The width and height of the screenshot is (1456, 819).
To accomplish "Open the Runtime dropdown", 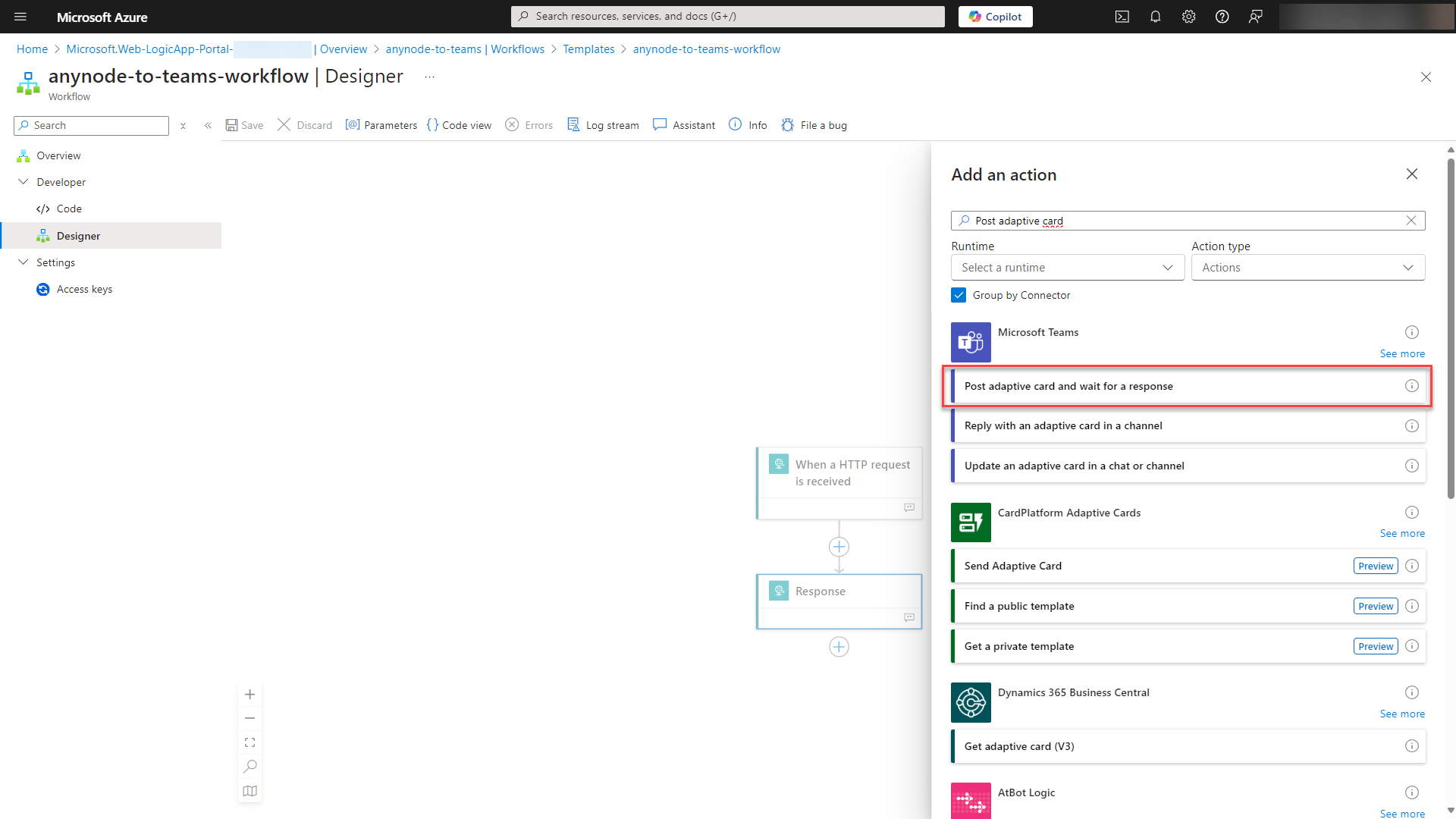I will pyautogui.click(x=1067, y=267).
